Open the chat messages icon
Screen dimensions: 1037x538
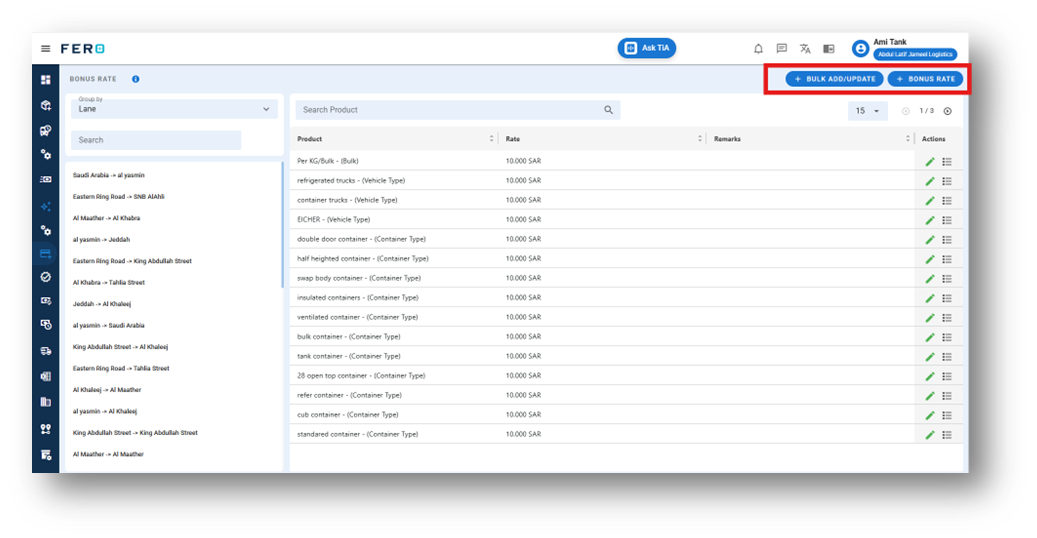point(782,48)
